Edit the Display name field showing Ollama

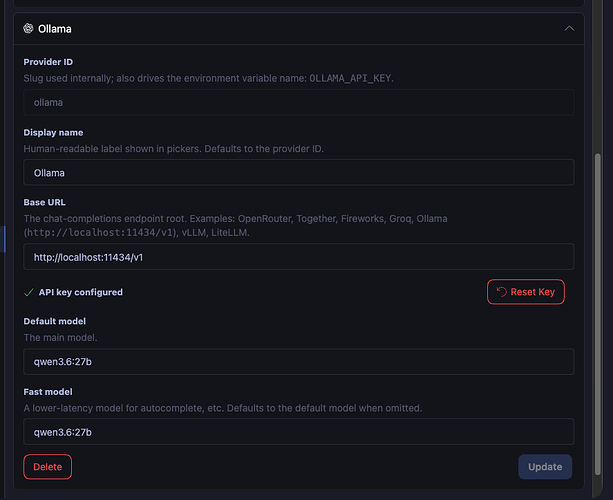[x=299, y=172]
